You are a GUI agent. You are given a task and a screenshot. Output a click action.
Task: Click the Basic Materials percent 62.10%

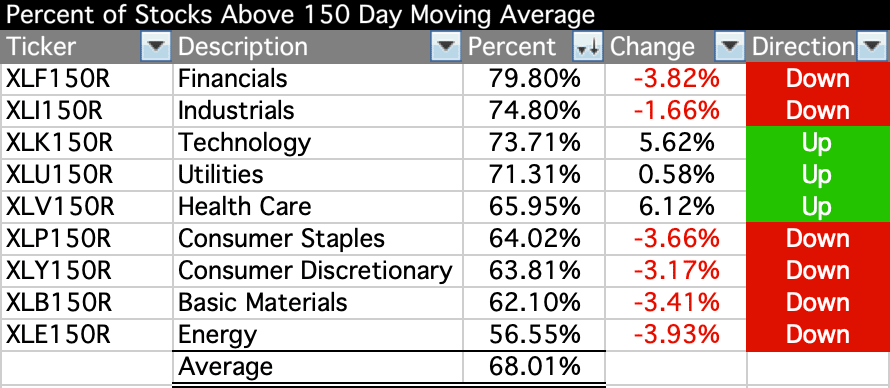534,303
